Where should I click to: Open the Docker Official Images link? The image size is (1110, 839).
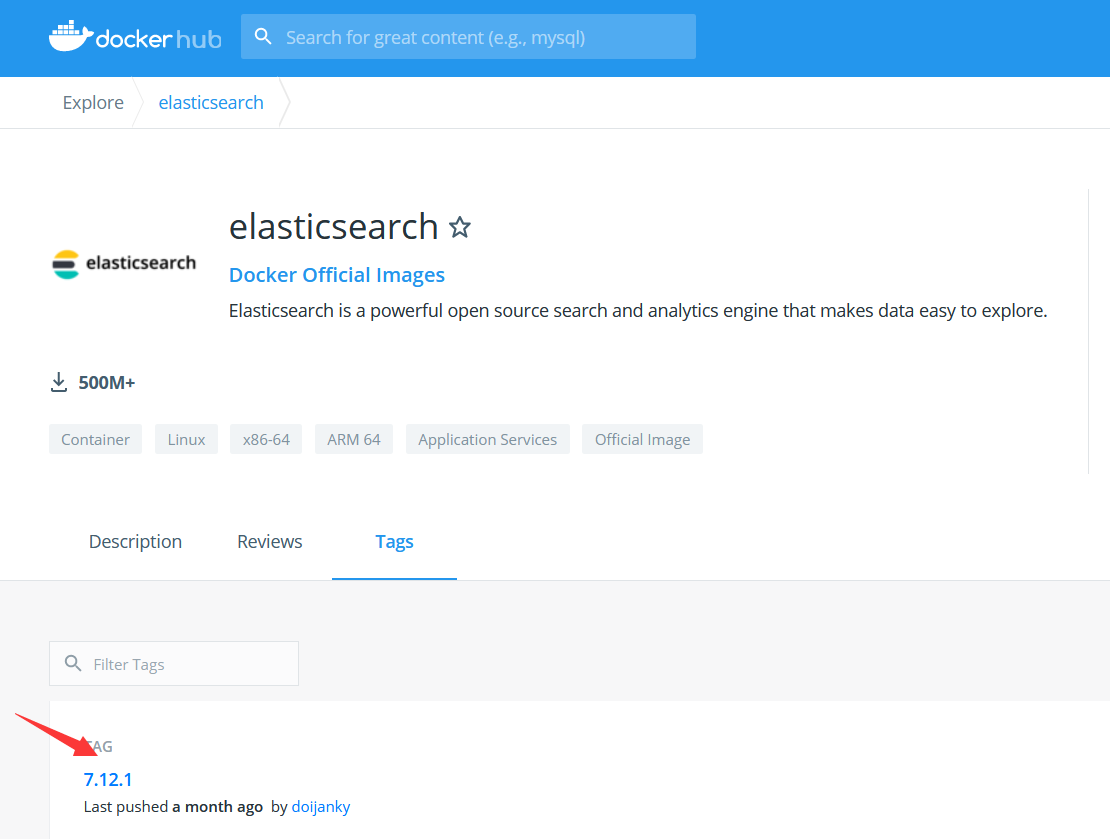coord(337,275)
